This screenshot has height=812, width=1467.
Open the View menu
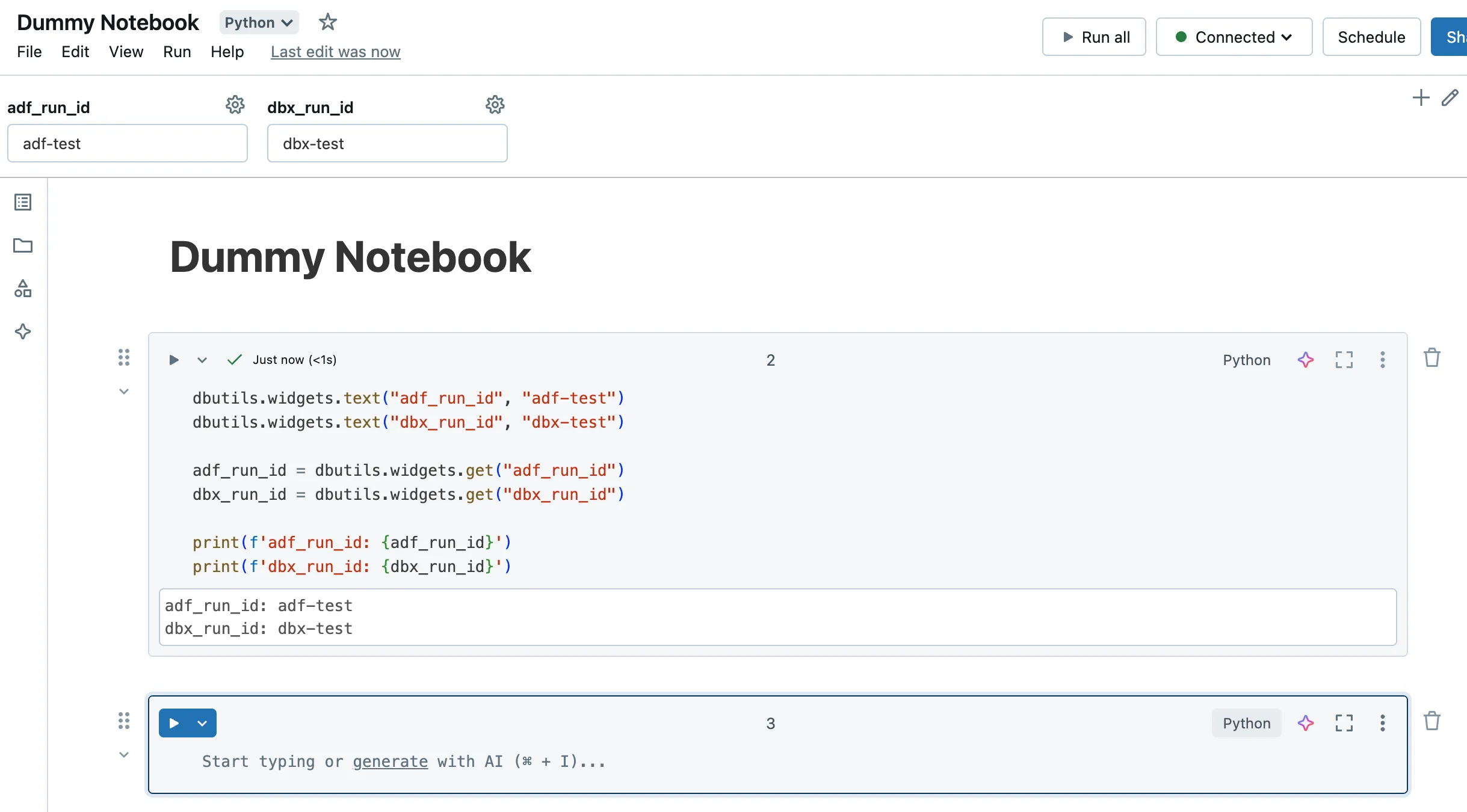tap(126, 52)
